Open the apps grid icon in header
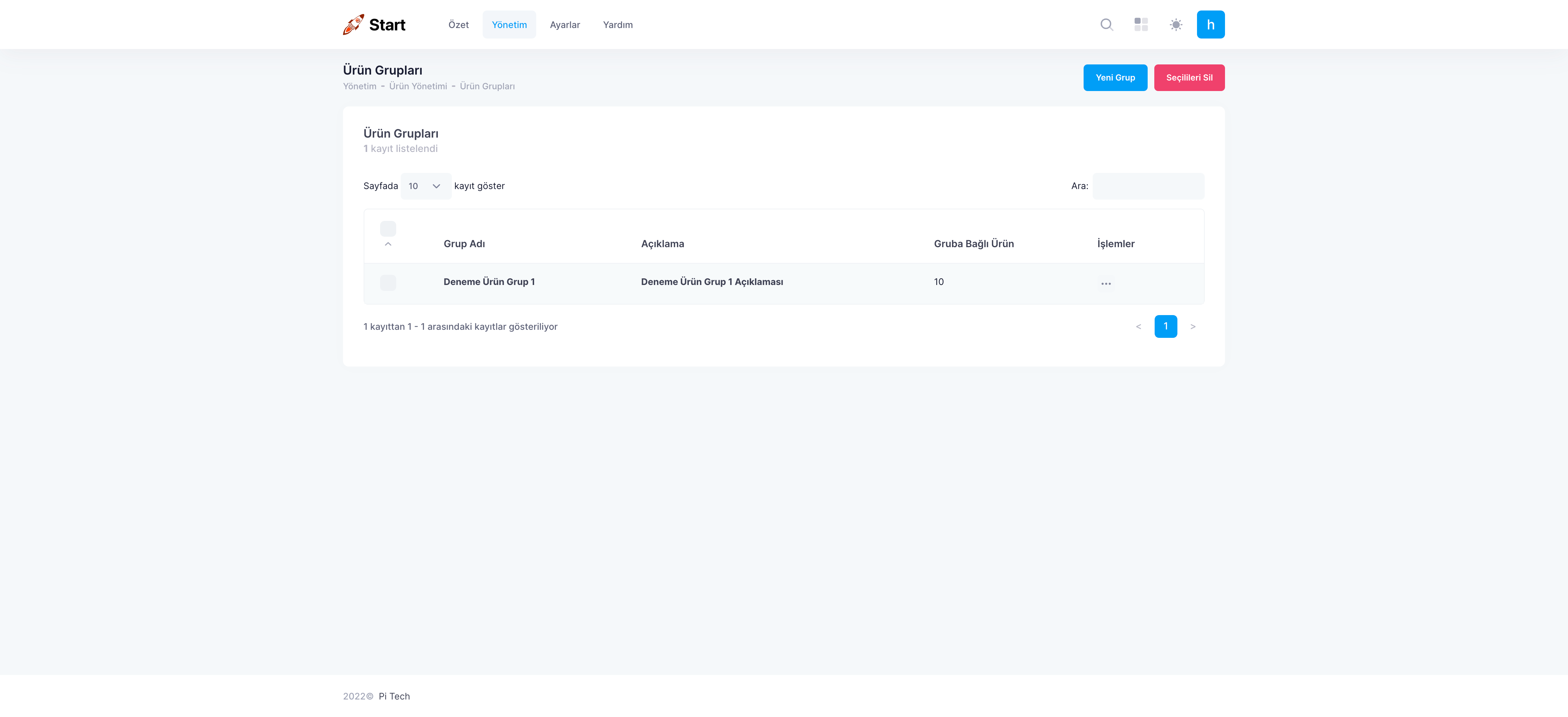The height and width of the screenshot is (717, 1568). (1141, 25)
